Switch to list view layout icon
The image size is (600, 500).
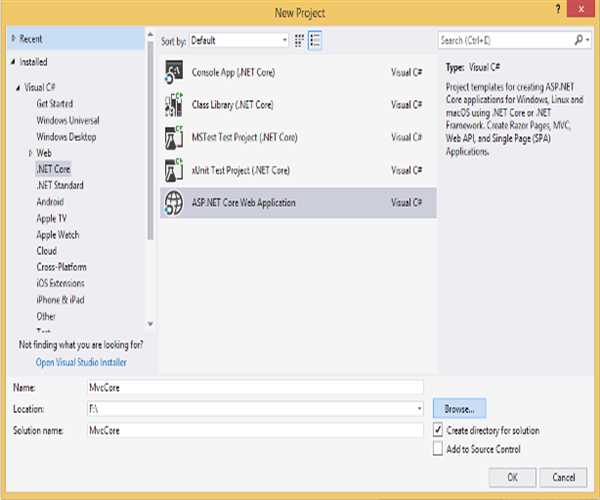point(315,41)
